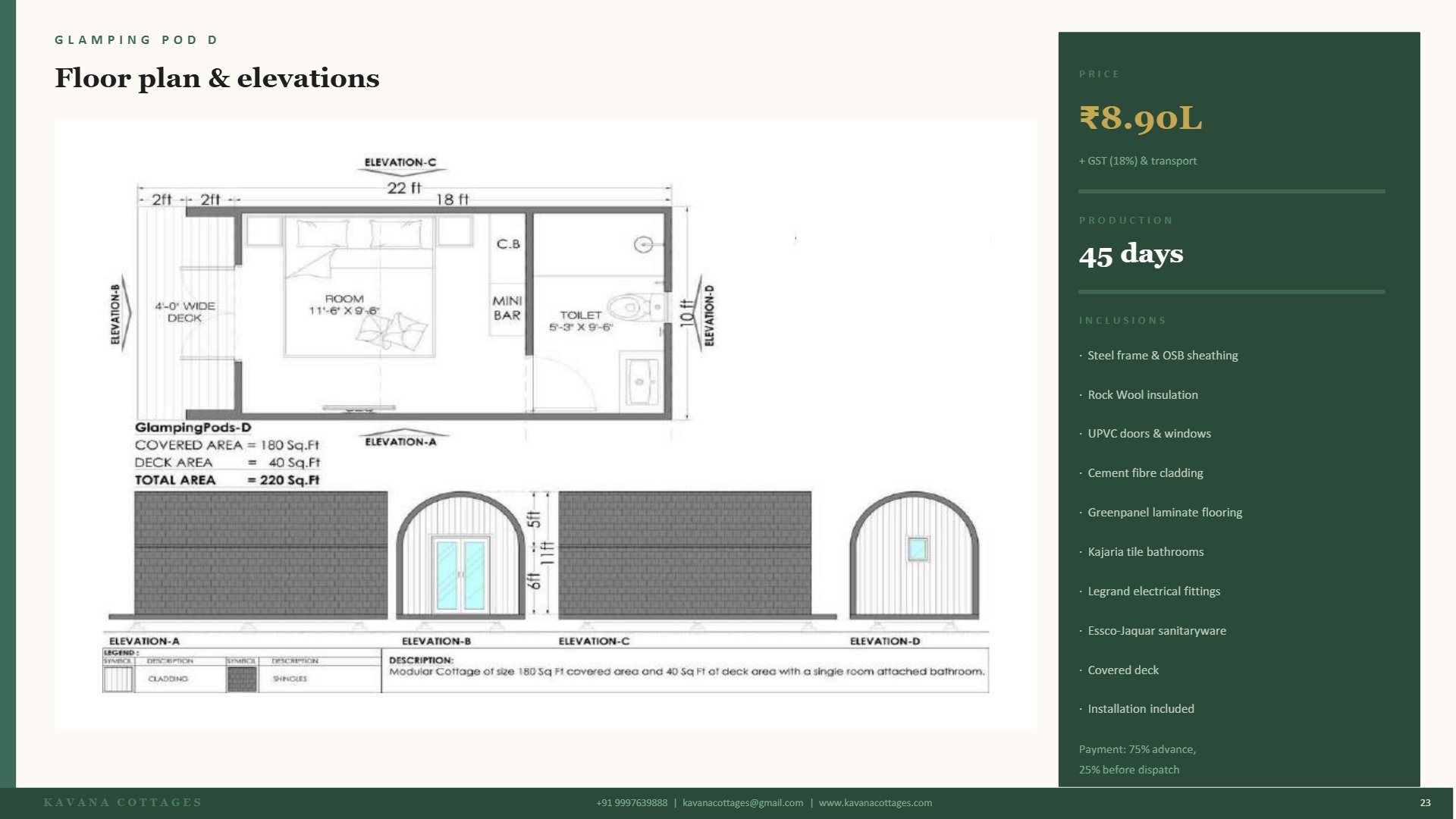Click the price '₹8.90L'
1456x819 pixels.
click(x=1141, y=118)
